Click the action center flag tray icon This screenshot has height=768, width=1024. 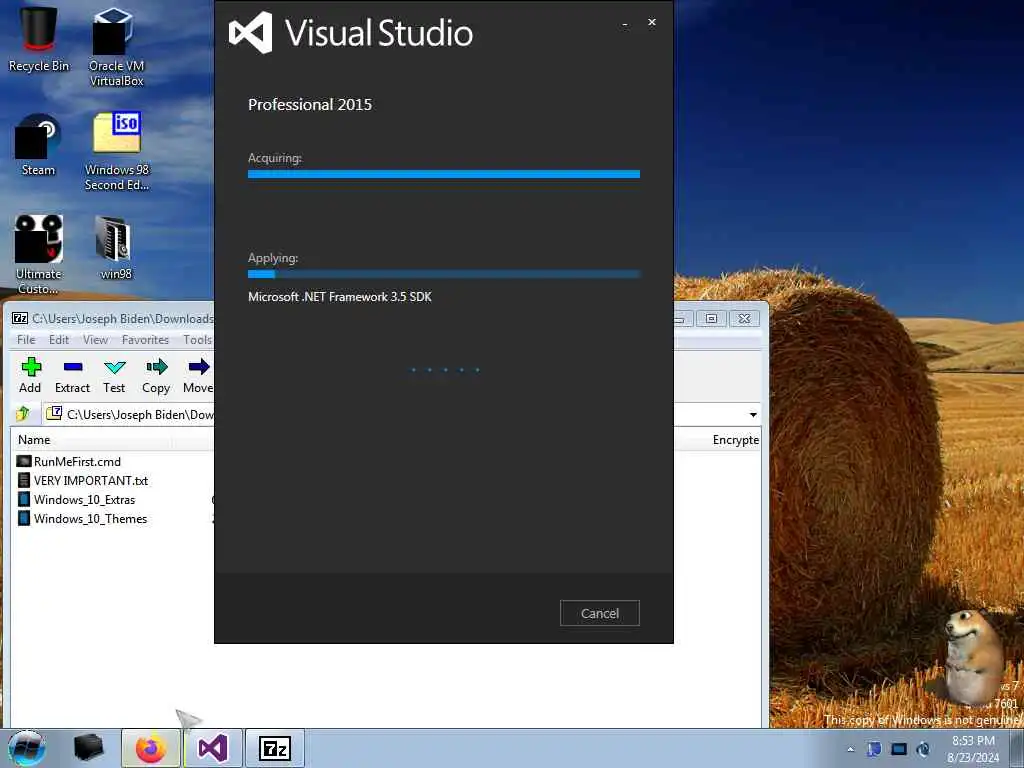pos(874,749)
